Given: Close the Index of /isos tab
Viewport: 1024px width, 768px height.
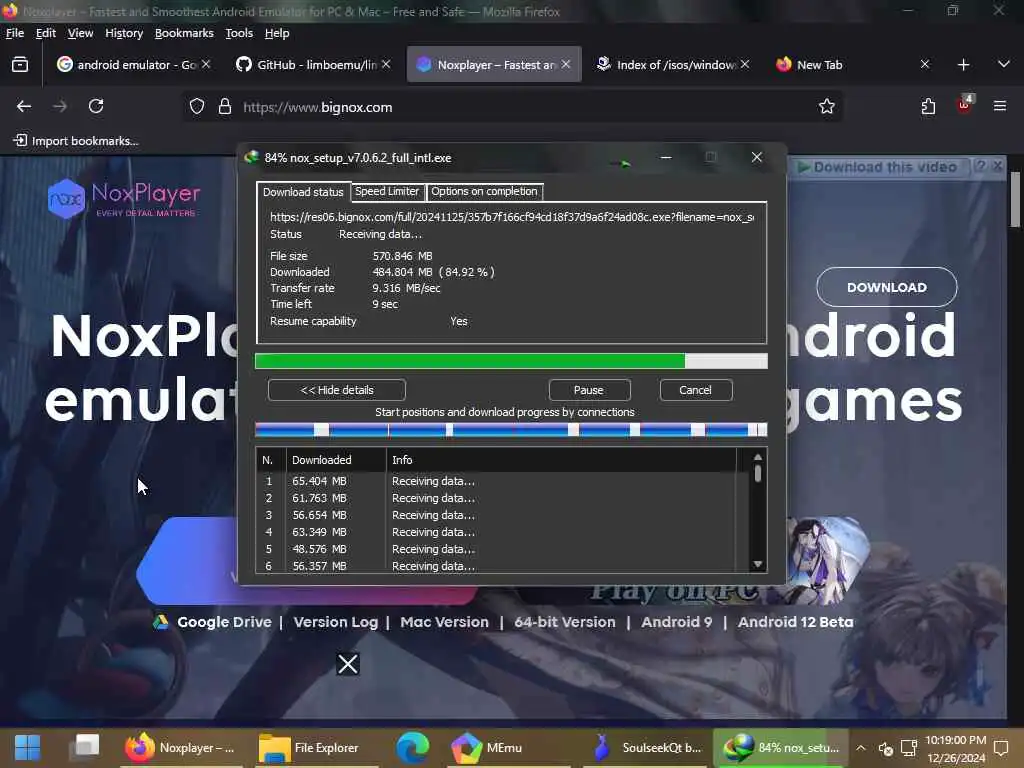Looking at the screenshot, I should click(745, 64).
